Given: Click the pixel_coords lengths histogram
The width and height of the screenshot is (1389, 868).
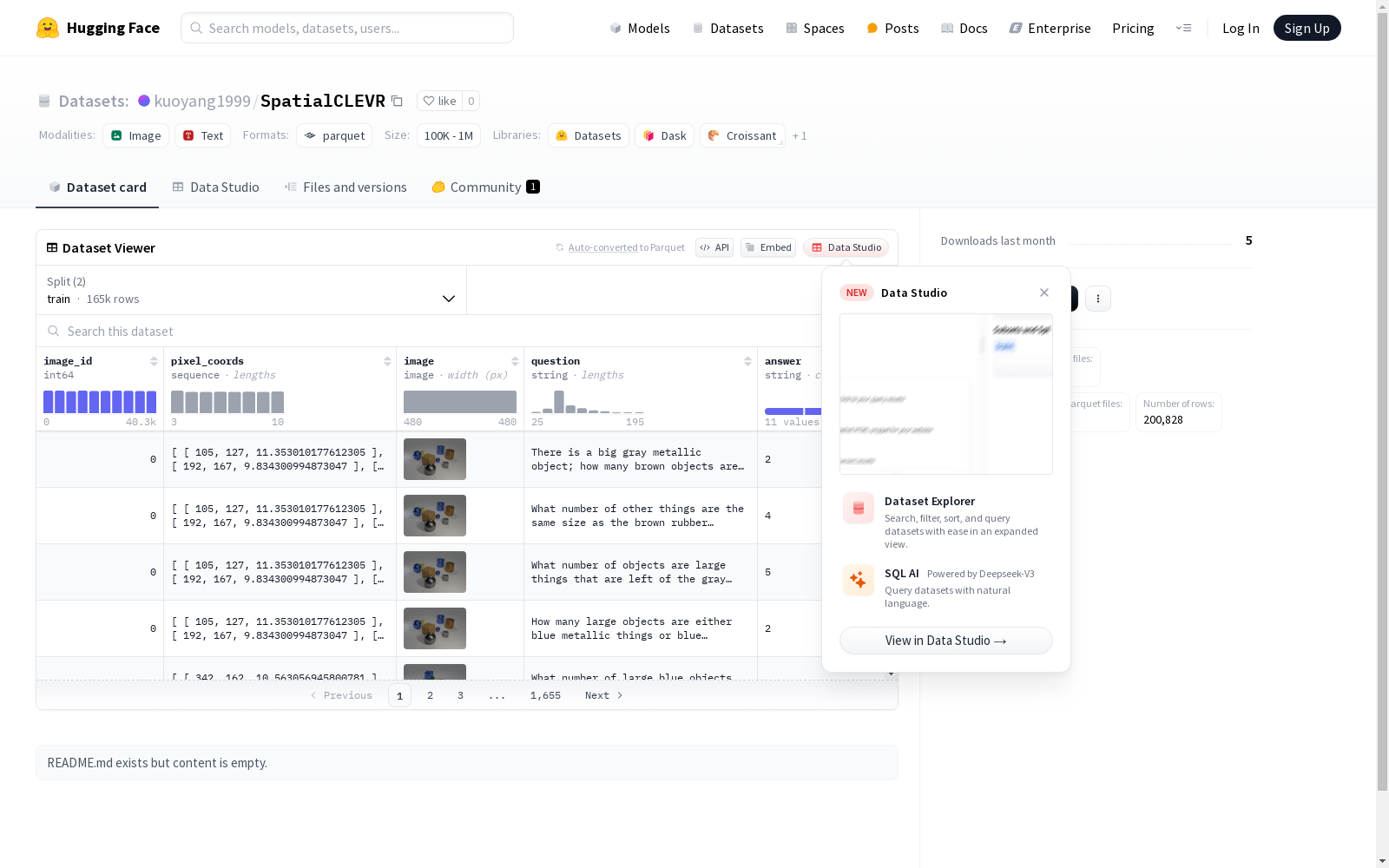Looking at the screenshot, I should click(x=227, y=402).
